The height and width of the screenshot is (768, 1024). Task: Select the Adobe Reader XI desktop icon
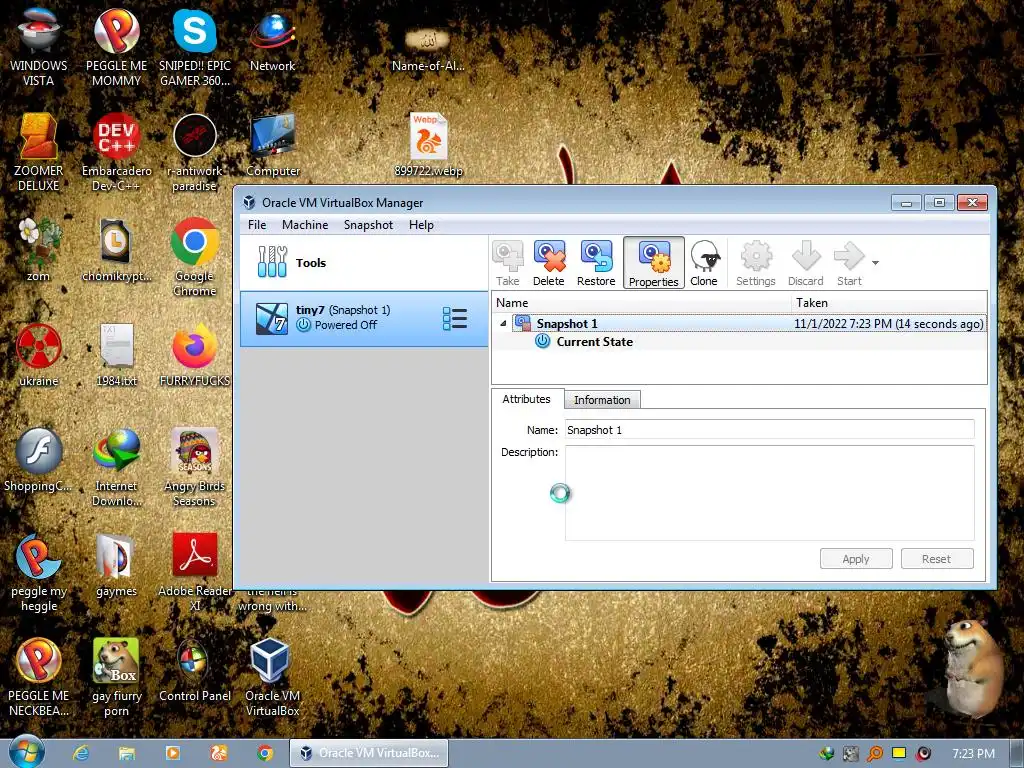pos(195,572)
